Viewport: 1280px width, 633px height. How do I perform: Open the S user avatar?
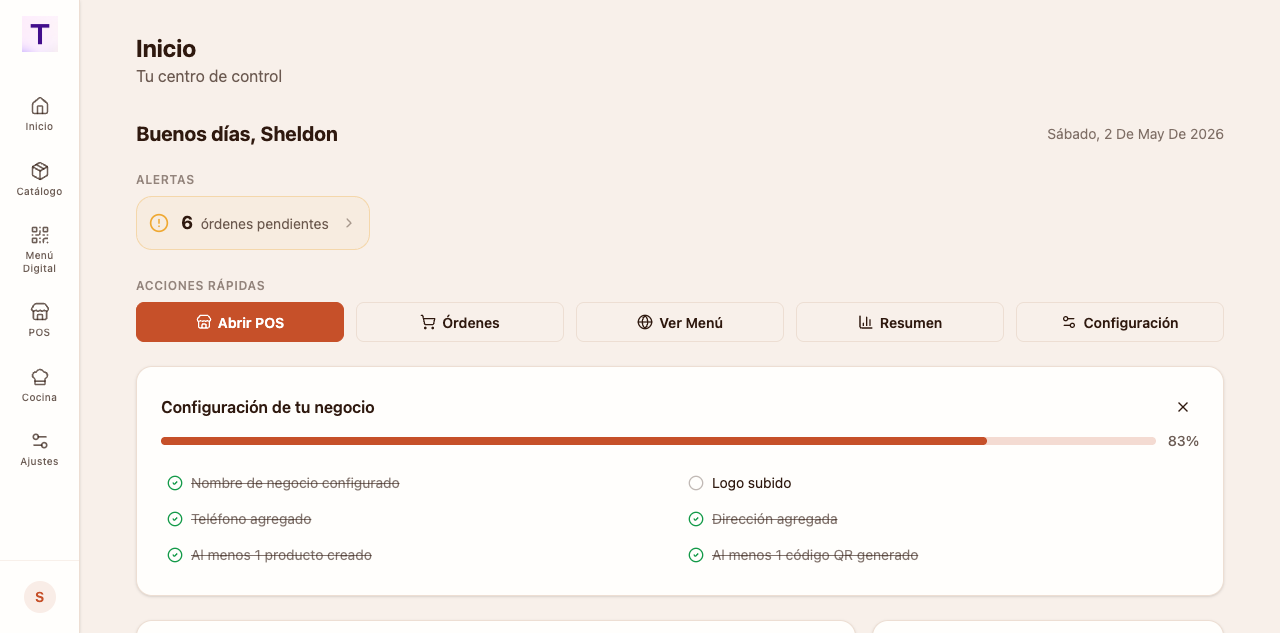(x=40, y=597)
